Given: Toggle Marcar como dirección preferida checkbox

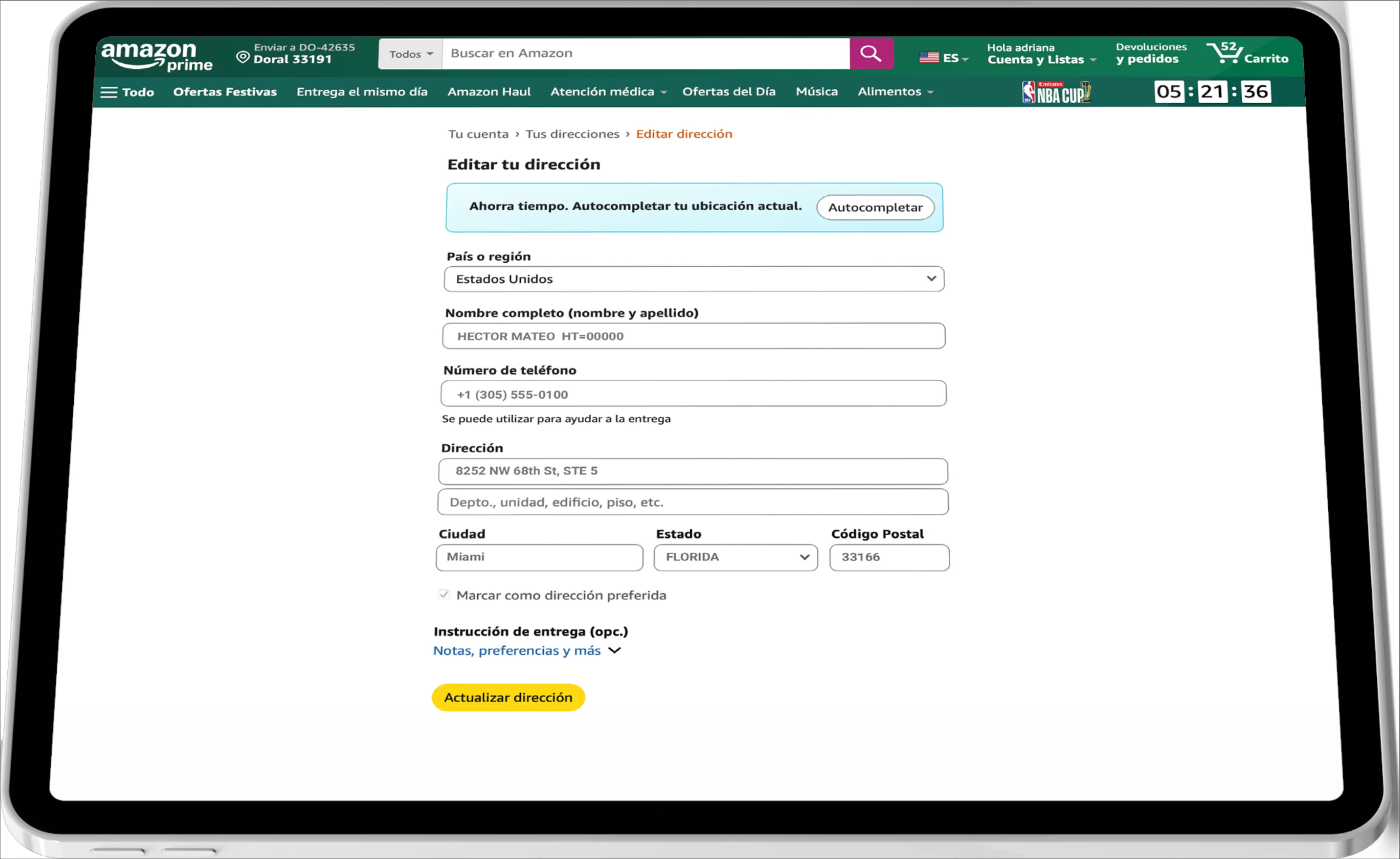Looking at the screenshot, I should 444,595.
